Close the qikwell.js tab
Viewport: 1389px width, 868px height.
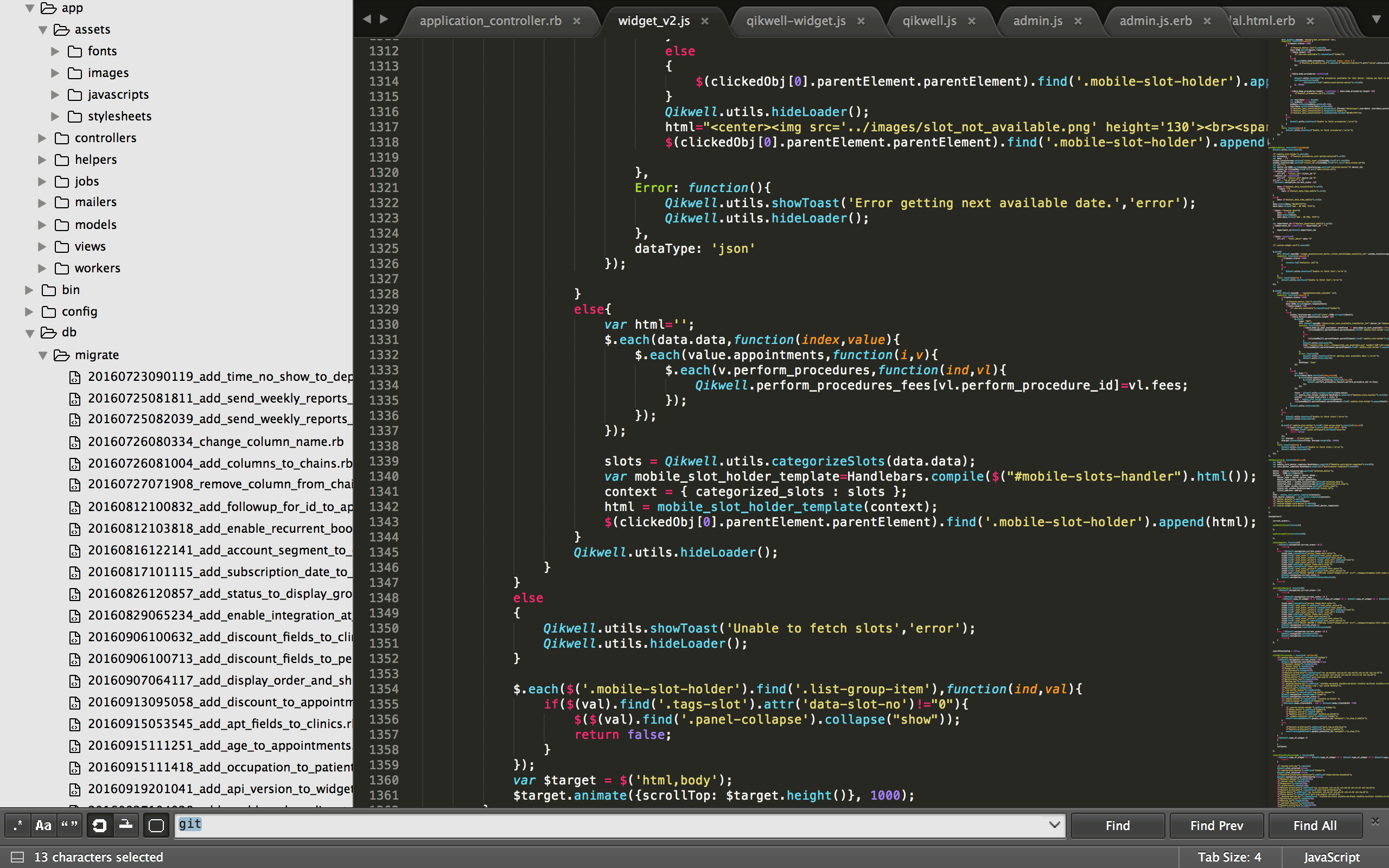click(x=972, y=21)
